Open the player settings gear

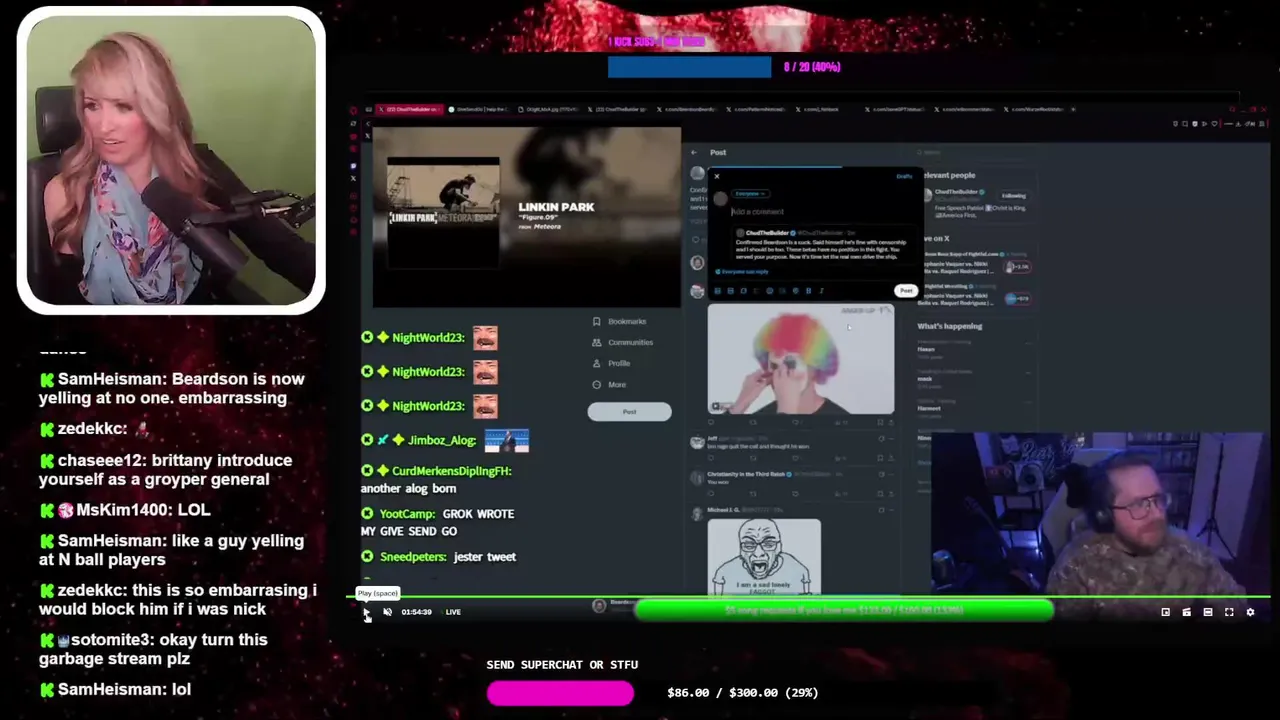(1250, 612)
